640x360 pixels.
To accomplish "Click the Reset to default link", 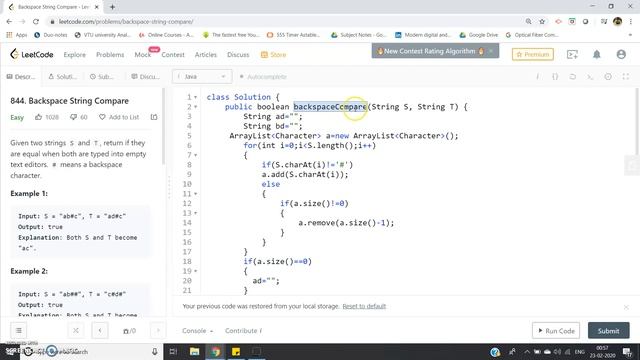I will [x=364, y=306].
